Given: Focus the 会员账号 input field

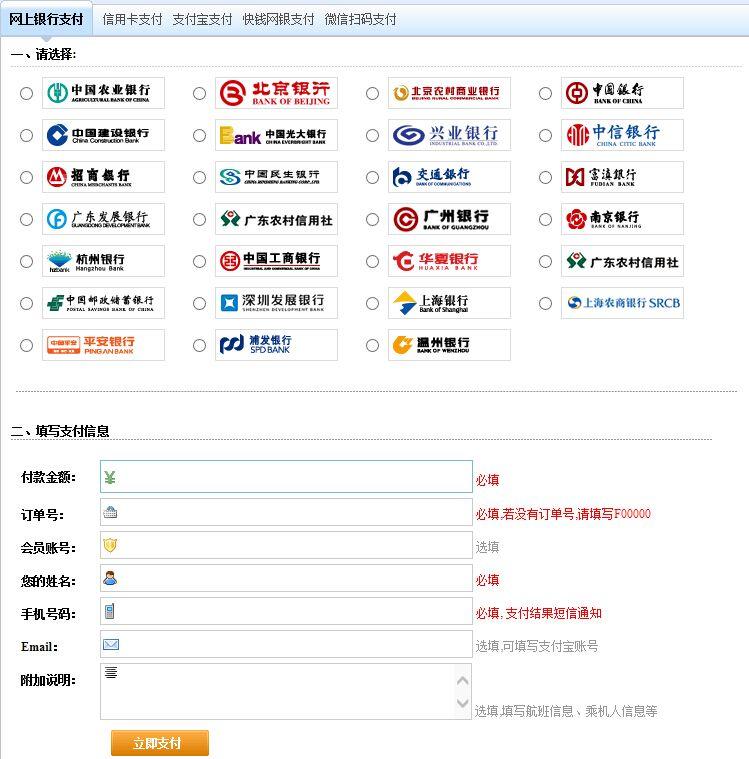Looking at the screenshot, I should click(286, 545).
